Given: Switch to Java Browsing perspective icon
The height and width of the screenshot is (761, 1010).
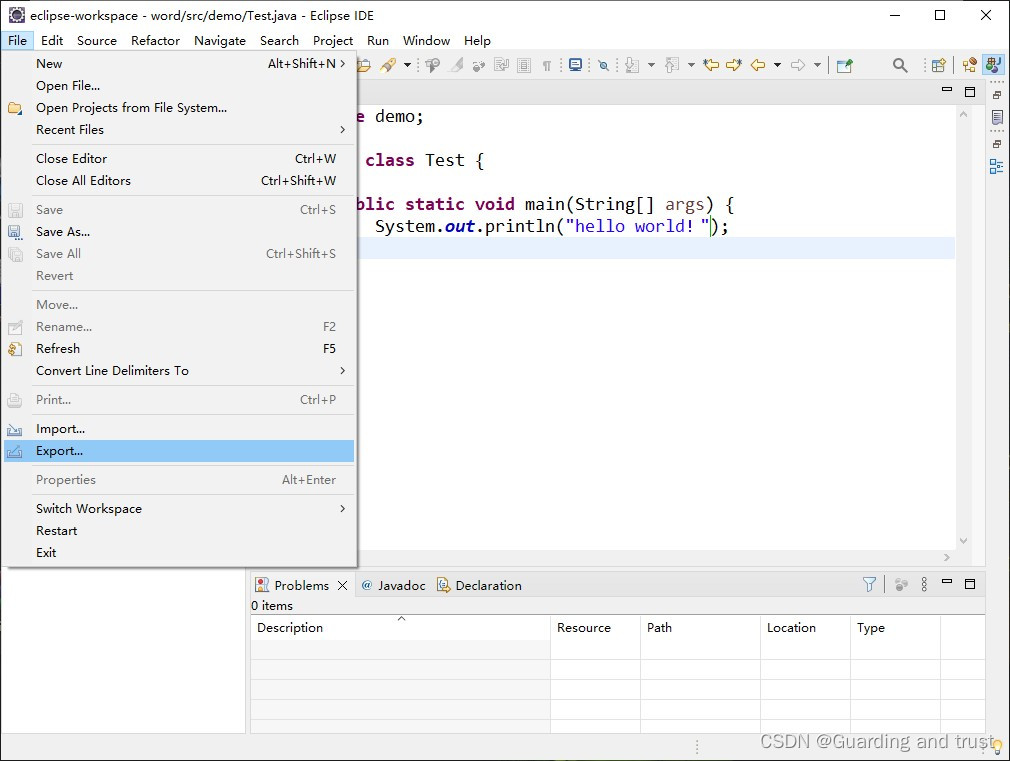Looking at the screenshot, I should [x=969, y=65].
